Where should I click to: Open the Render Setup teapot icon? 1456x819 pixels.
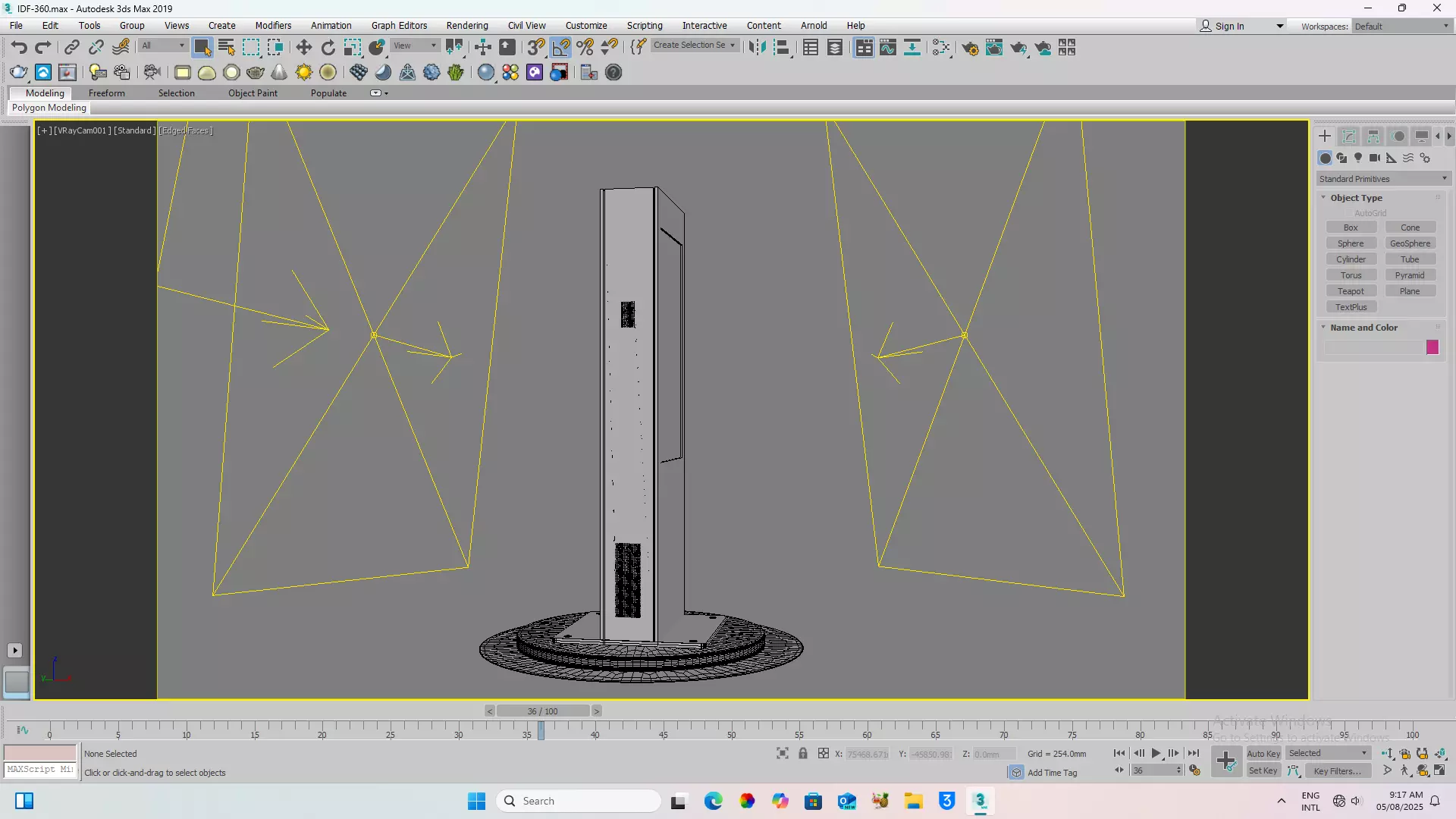(x=970, y=48)
